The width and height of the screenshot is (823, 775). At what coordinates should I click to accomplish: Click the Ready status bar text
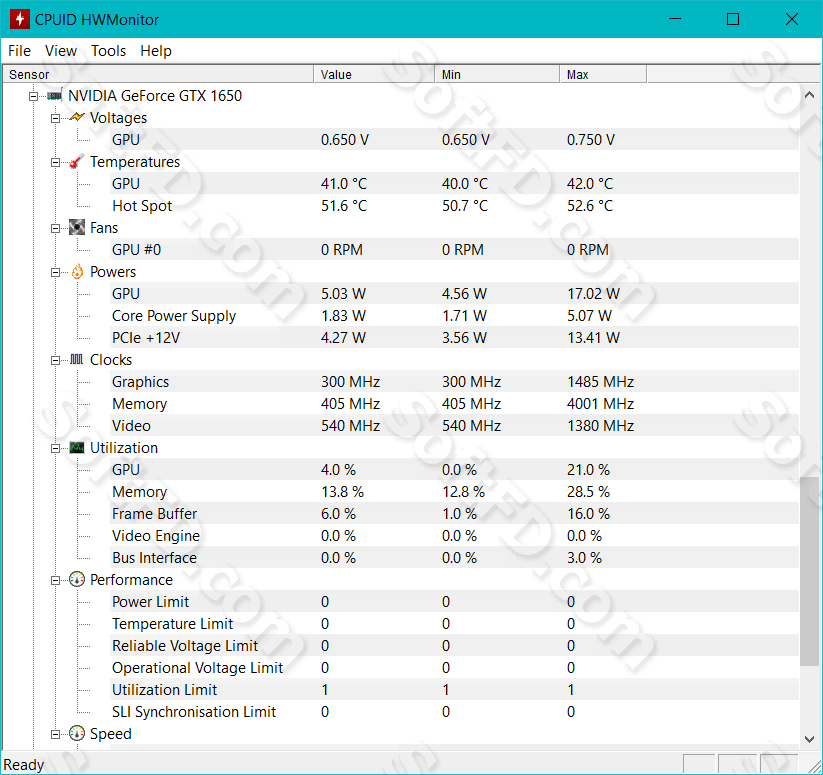(x=24, y=765)
